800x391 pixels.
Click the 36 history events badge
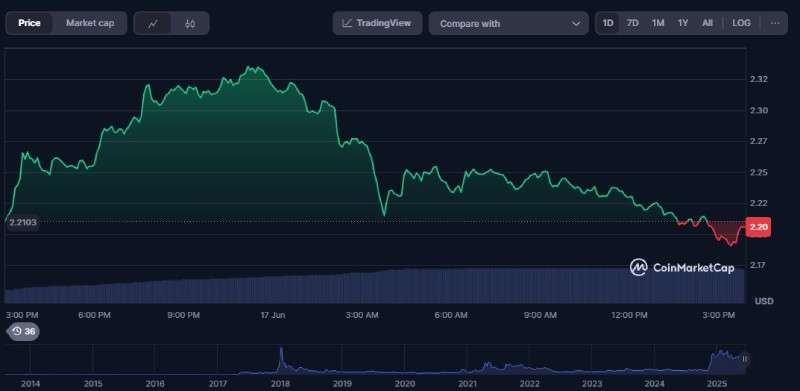(x=23, y=331)
